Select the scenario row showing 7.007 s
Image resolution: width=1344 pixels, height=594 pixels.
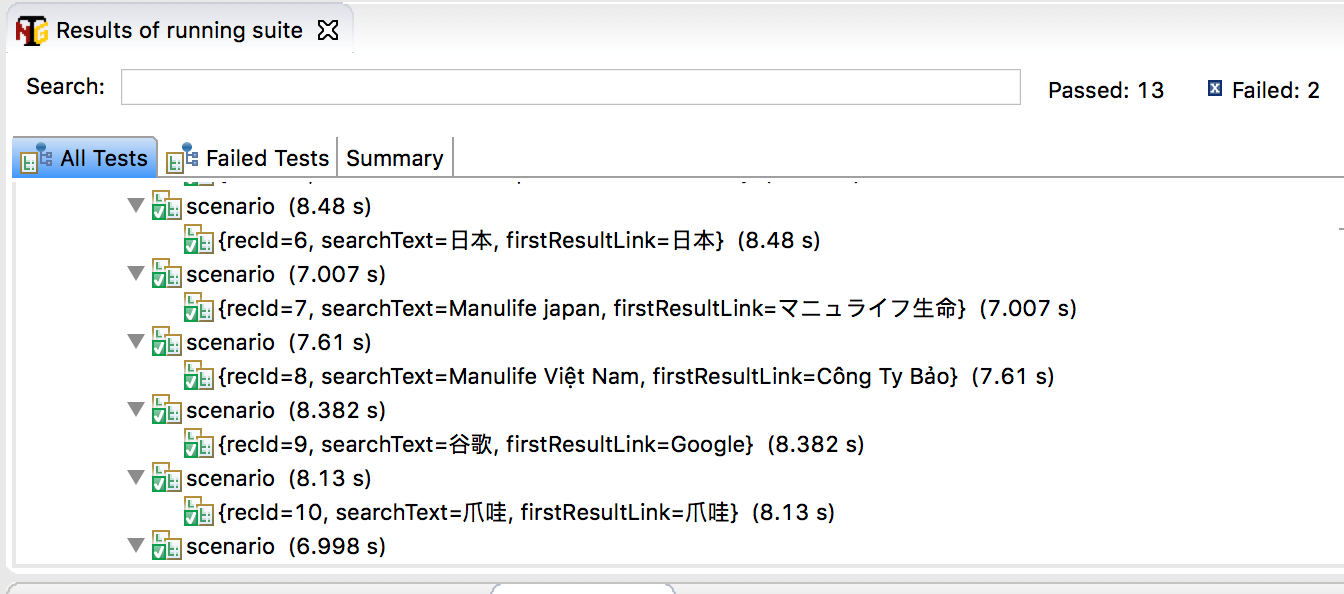(x=260, y=274)
